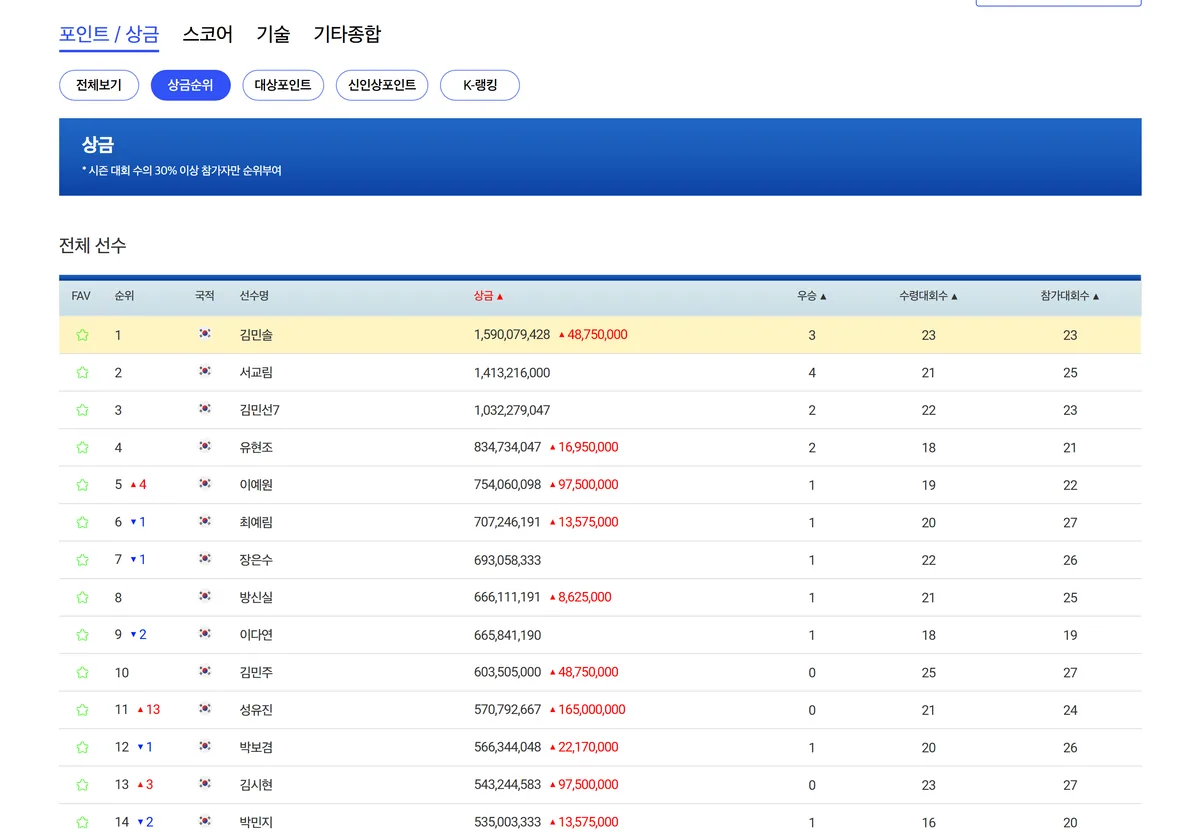The width and height of the screenshot is (1200, 833).
Task: Click Korean flag icon for 성유진
Action: tap(205, 709)
